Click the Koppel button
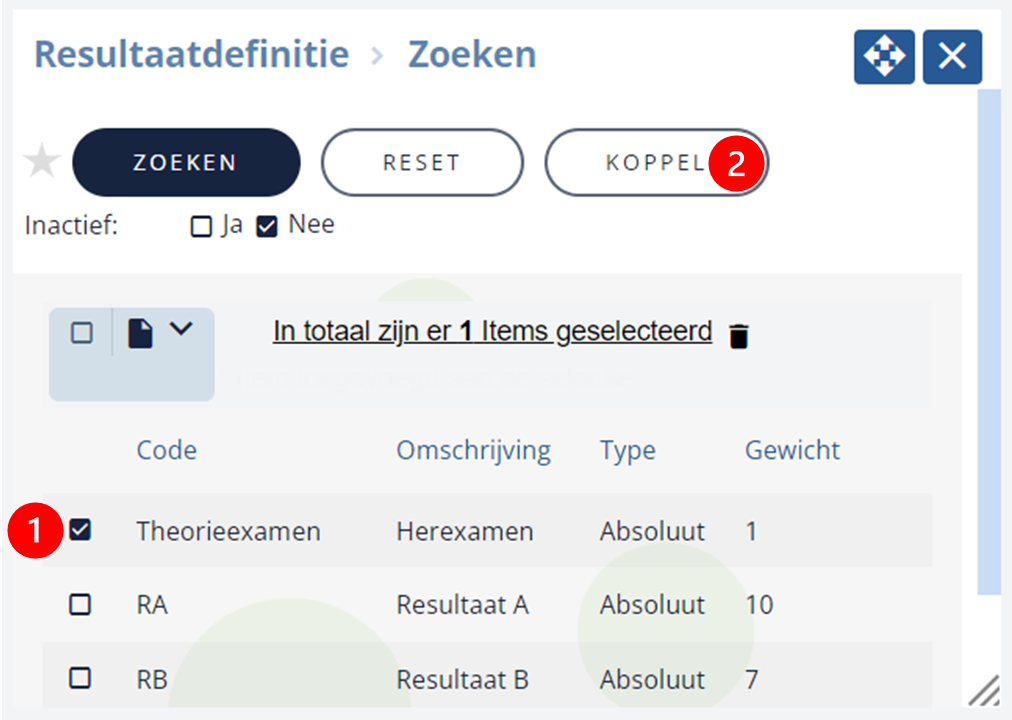This screenshot has width=1012, height=720. tap(656, 162)
